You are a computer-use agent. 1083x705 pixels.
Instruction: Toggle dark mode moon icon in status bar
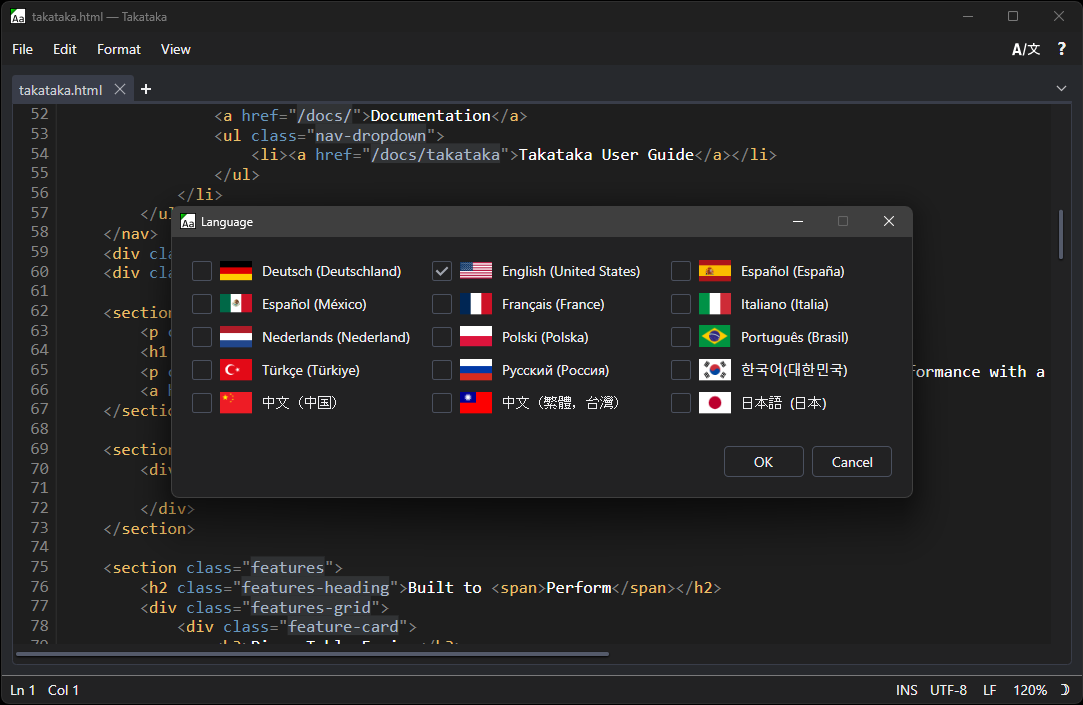tap(1064, 690)
